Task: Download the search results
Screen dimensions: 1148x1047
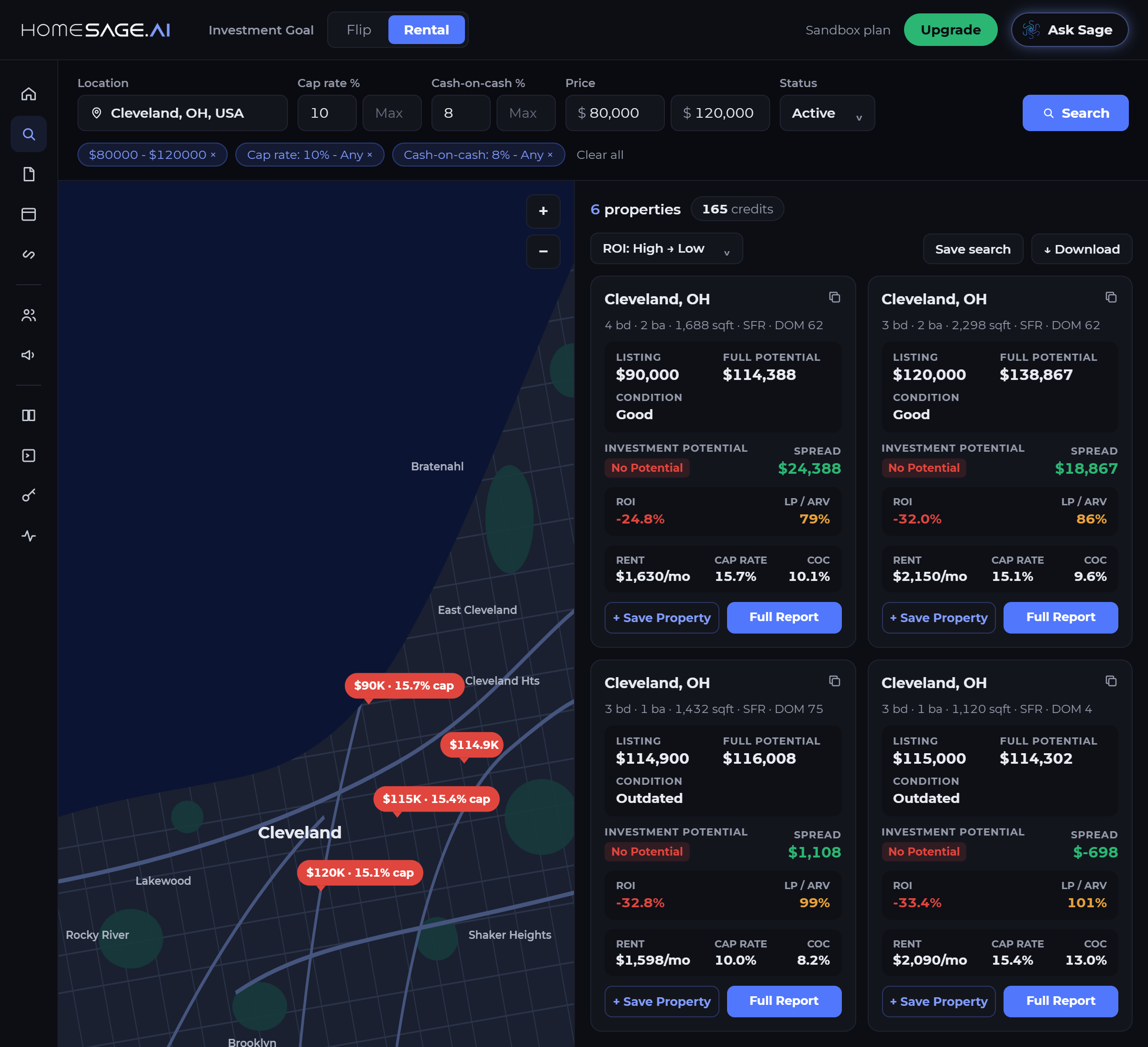Action: pyautogui.click(x=1082, y=249)
